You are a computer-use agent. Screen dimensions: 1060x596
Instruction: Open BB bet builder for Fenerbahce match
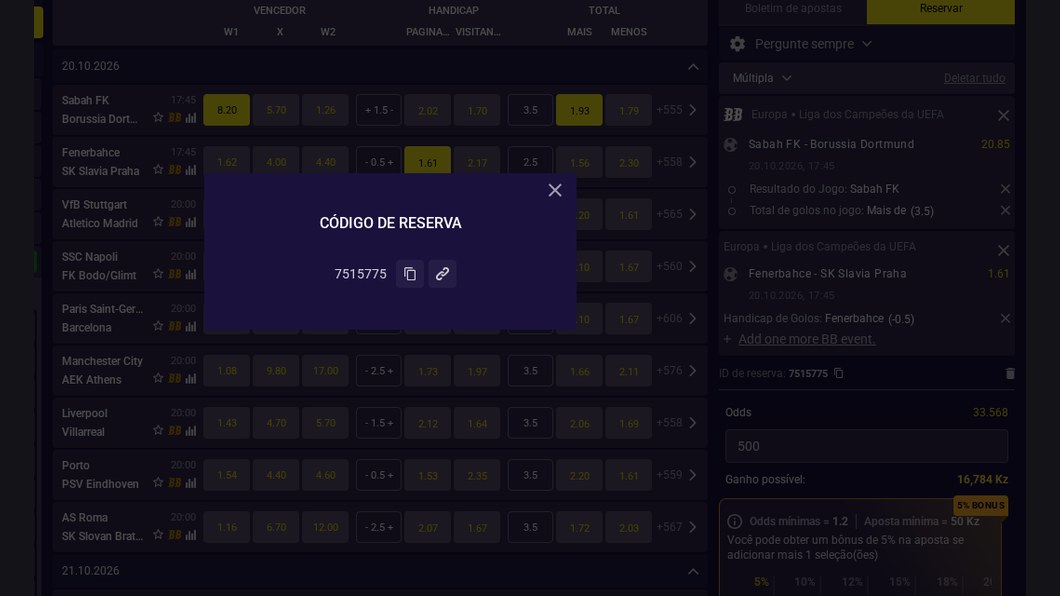pos(175,170)
